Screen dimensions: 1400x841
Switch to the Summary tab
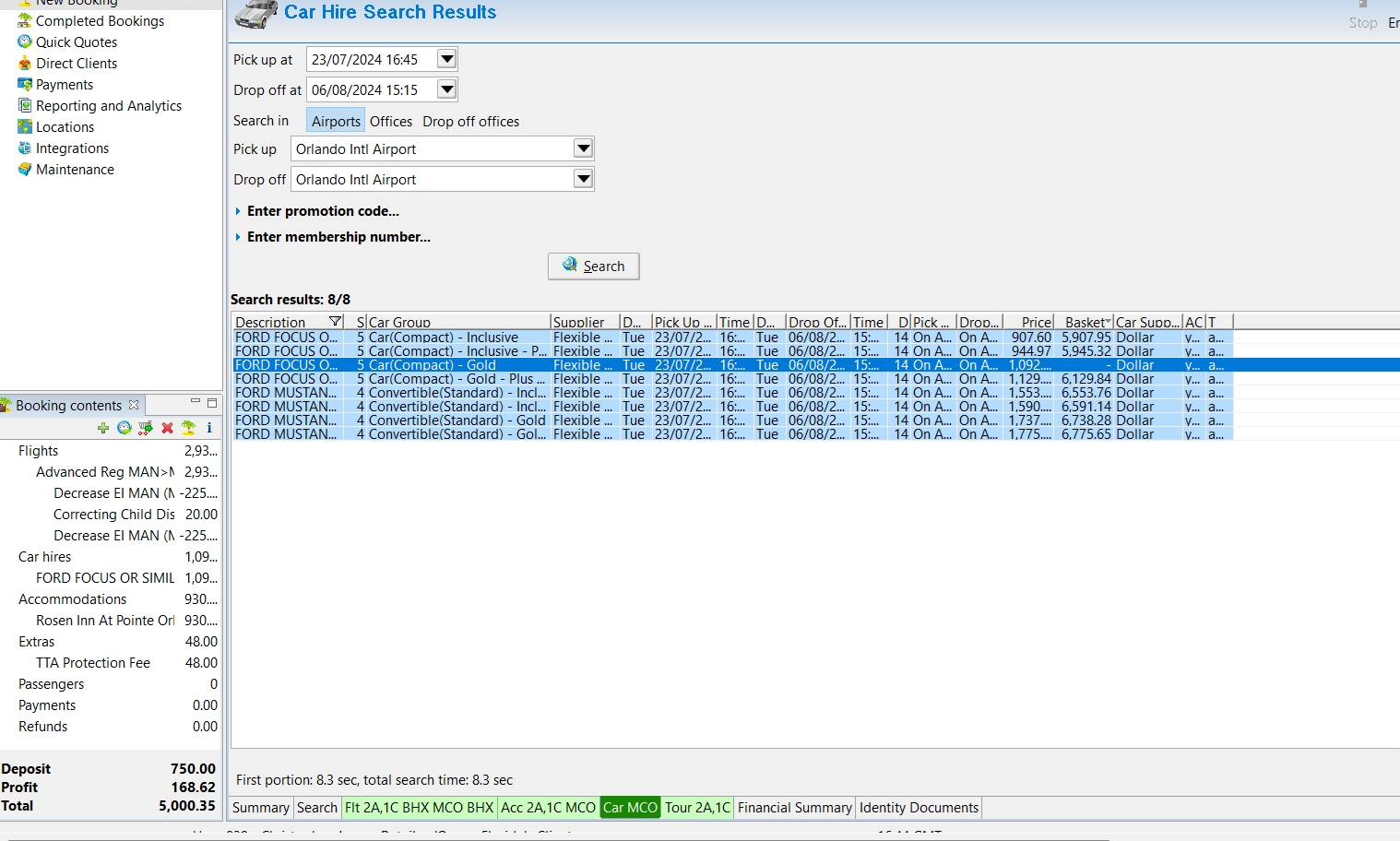coord(261,808)
